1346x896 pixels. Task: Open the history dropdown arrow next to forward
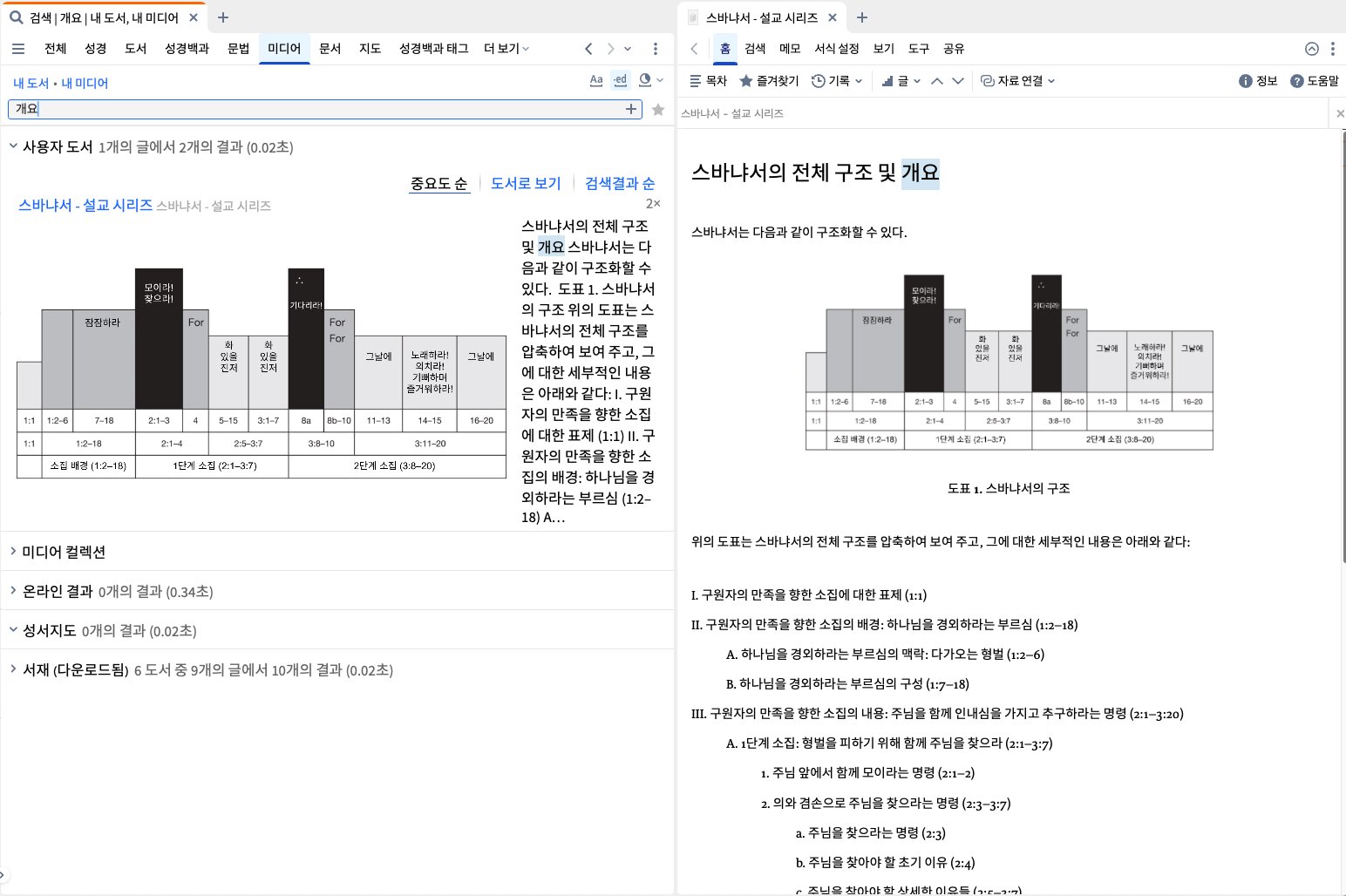click(x=628, y=49)
